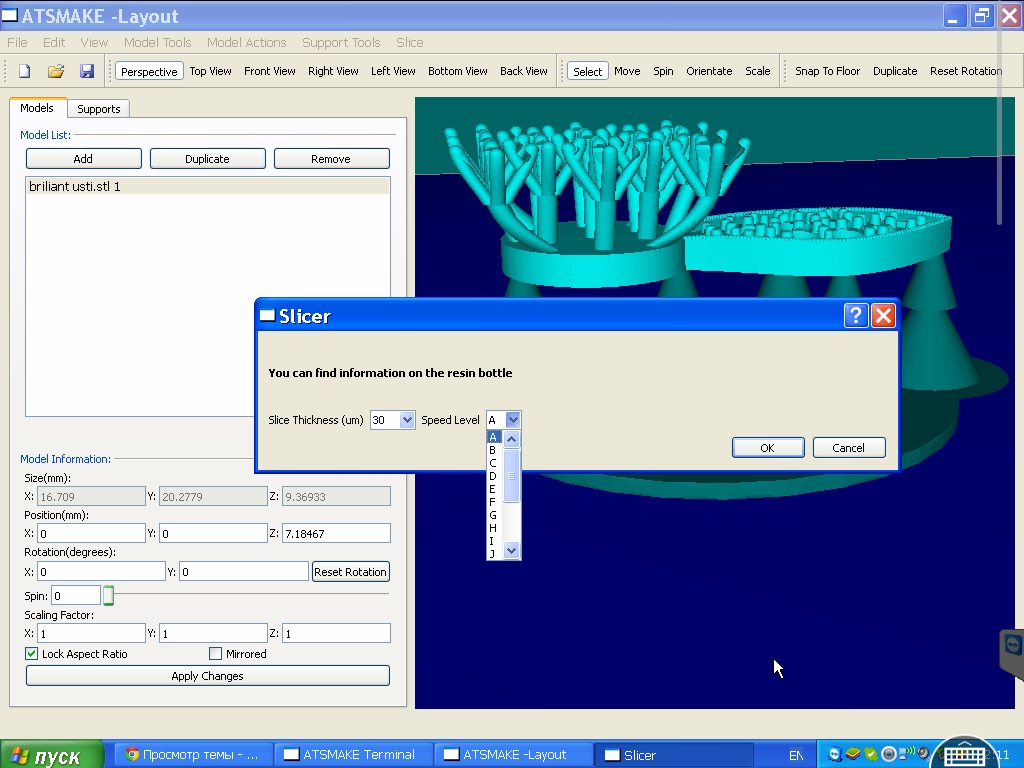Viewport: 1024px width, 768px height.
Task: Pick speed level G in the list
Action: click(x=494, y=515)
